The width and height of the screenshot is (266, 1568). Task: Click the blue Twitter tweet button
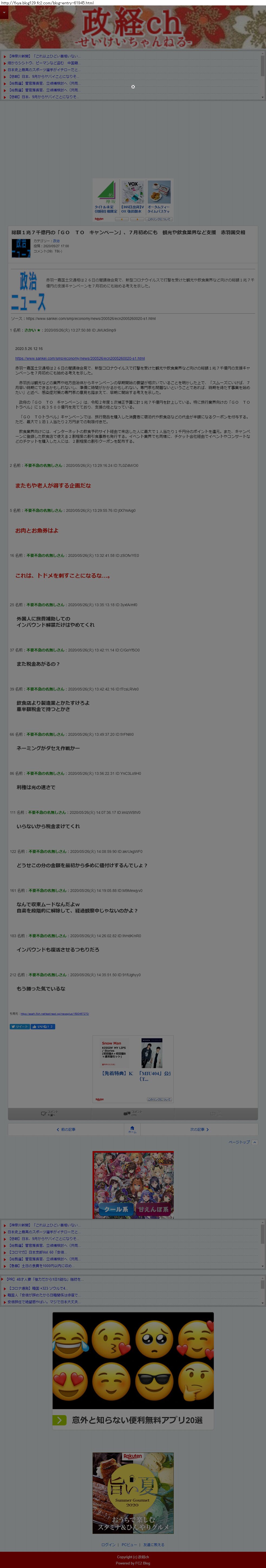point(19,1026)
